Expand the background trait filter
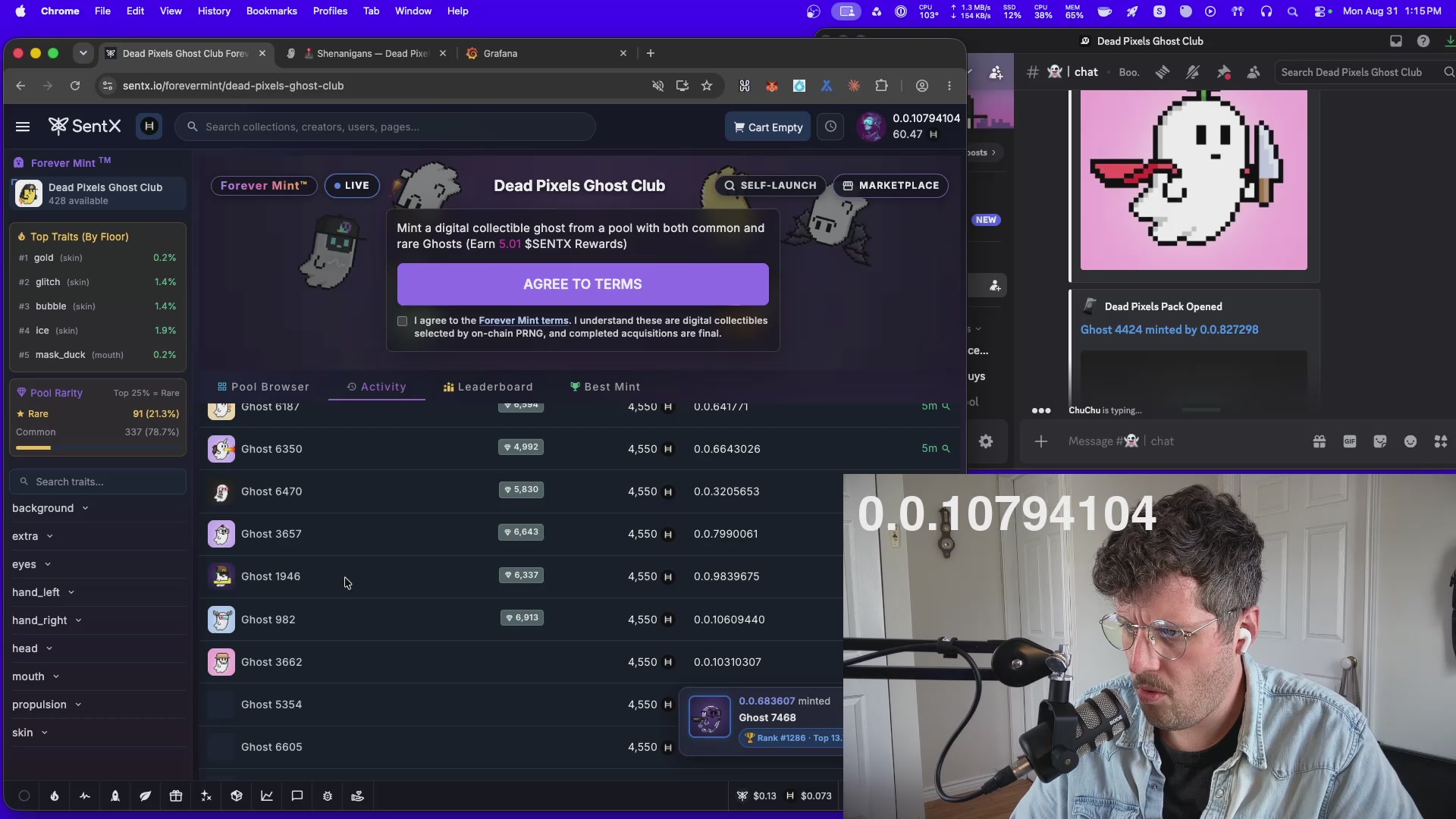 tap(50, 508)
